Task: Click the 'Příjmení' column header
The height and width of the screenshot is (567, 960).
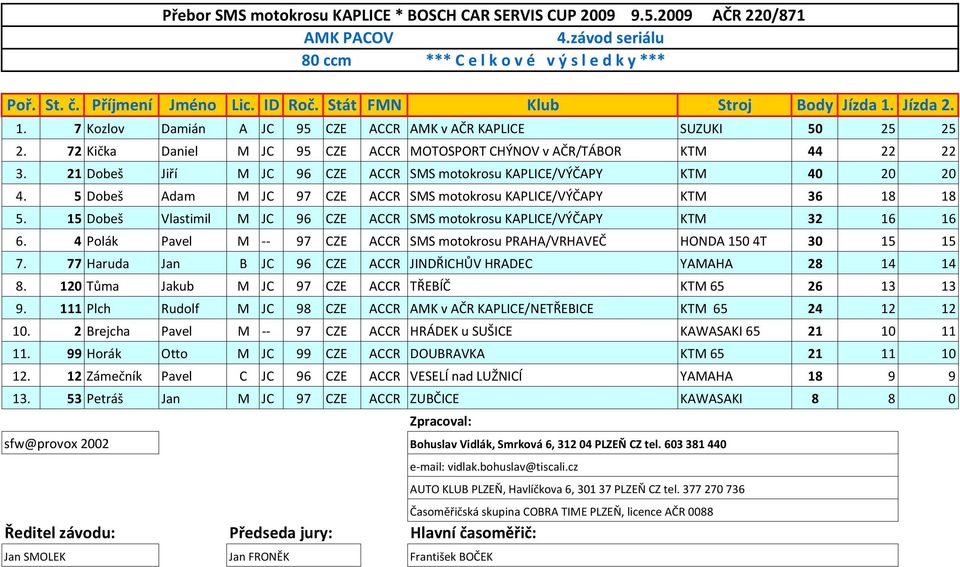Action: tap(122, 105)
